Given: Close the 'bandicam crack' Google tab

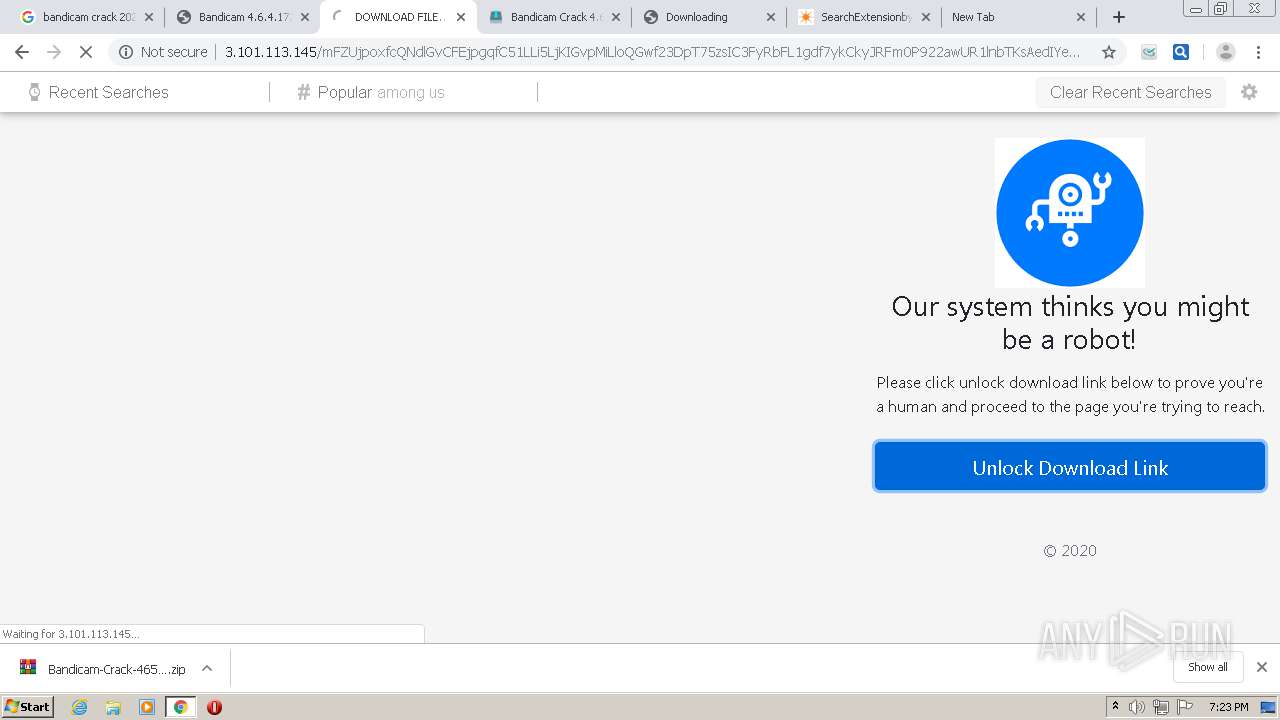Looking at the screenshot, I should [149, 17].
